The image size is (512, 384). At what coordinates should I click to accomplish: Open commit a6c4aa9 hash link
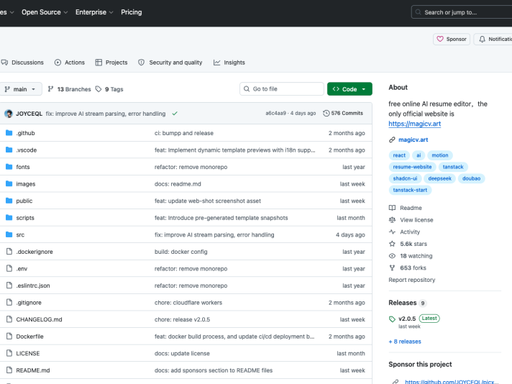276,113
